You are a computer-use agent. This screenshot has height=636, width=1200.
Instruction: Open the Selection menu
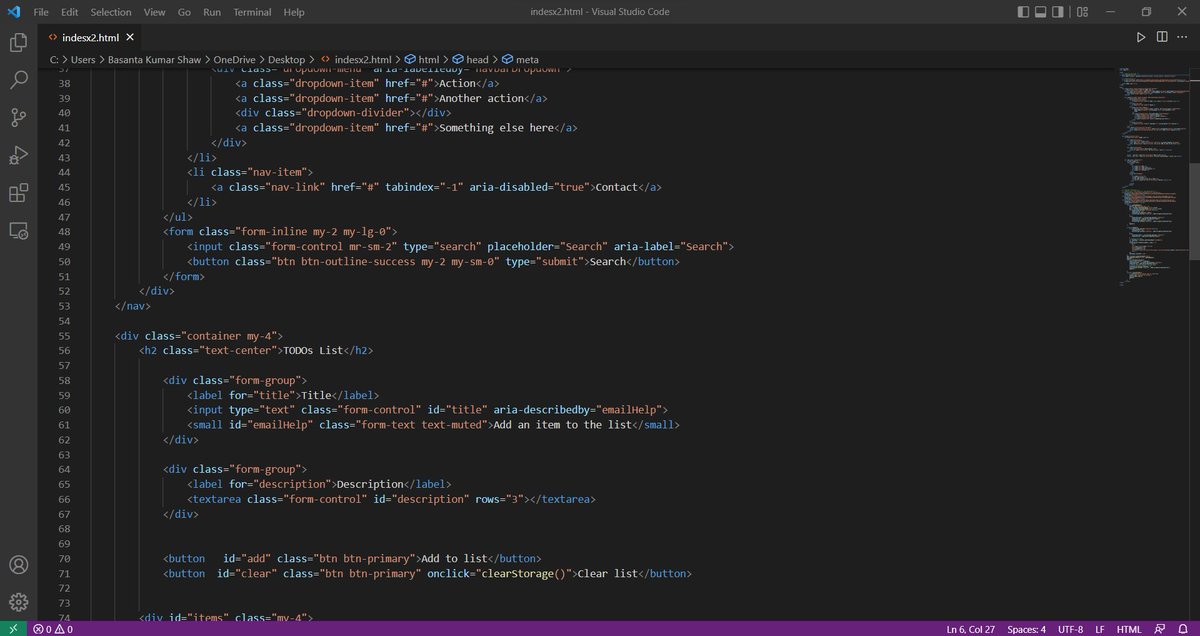[x=111, y=12]
